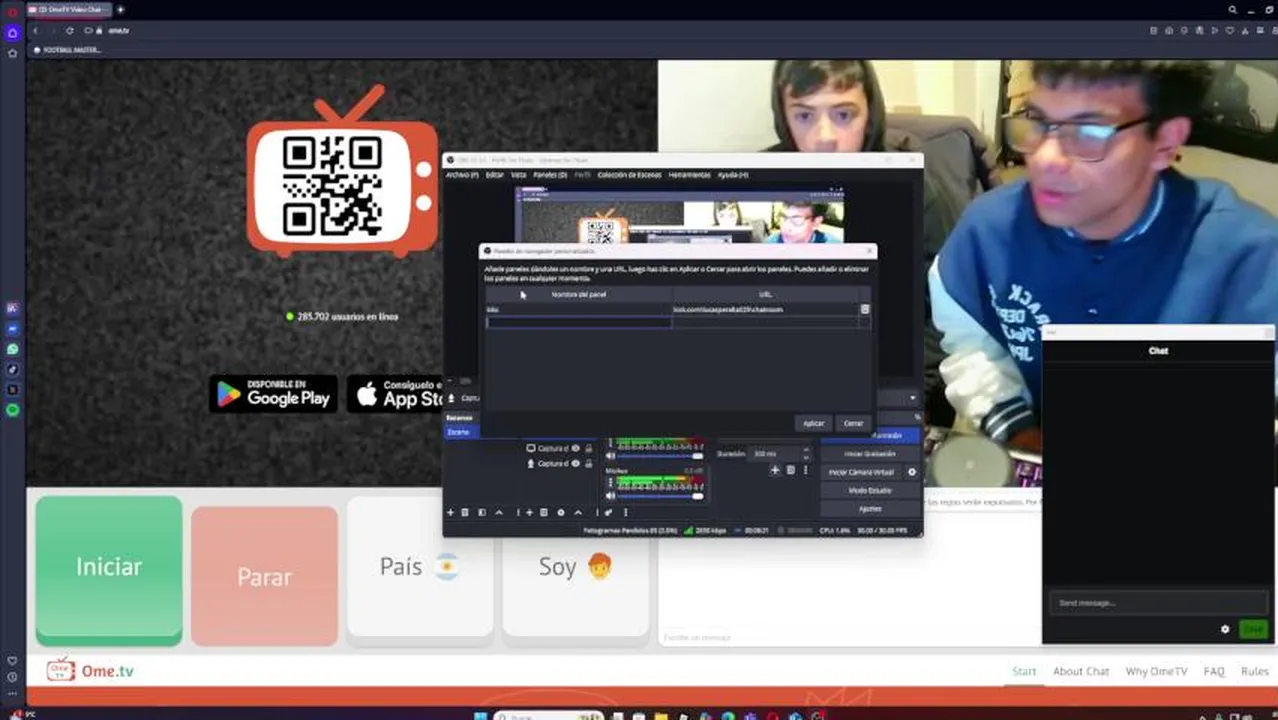Reload the page with browser refresh icon

tap(69, 31)
